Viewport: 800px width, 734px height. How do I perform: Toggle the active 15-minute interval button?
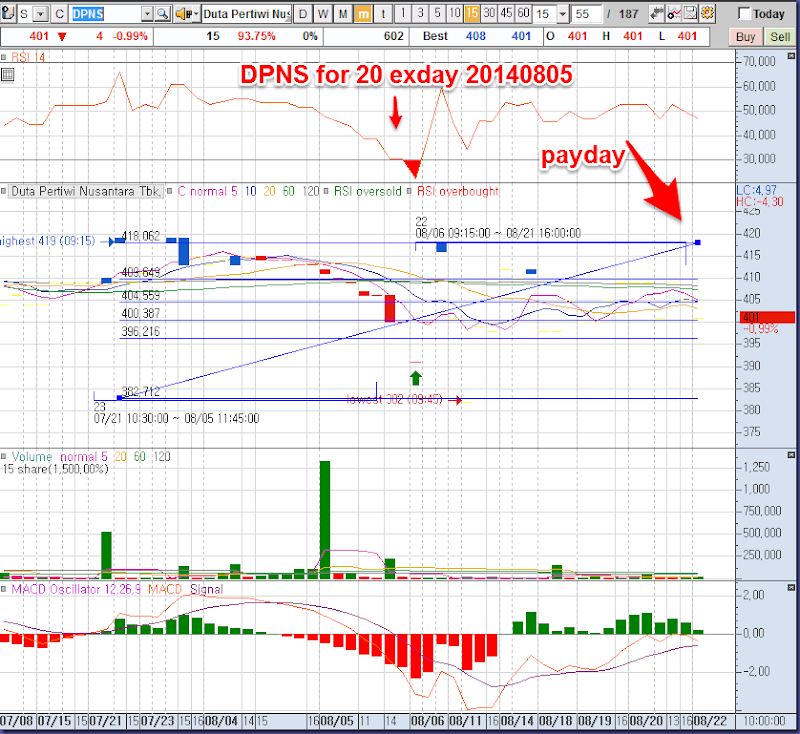(x=471, y=14)
